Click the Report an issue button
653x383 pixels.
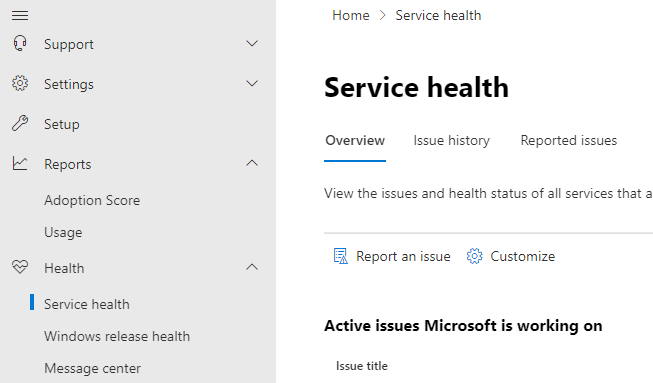392,256
